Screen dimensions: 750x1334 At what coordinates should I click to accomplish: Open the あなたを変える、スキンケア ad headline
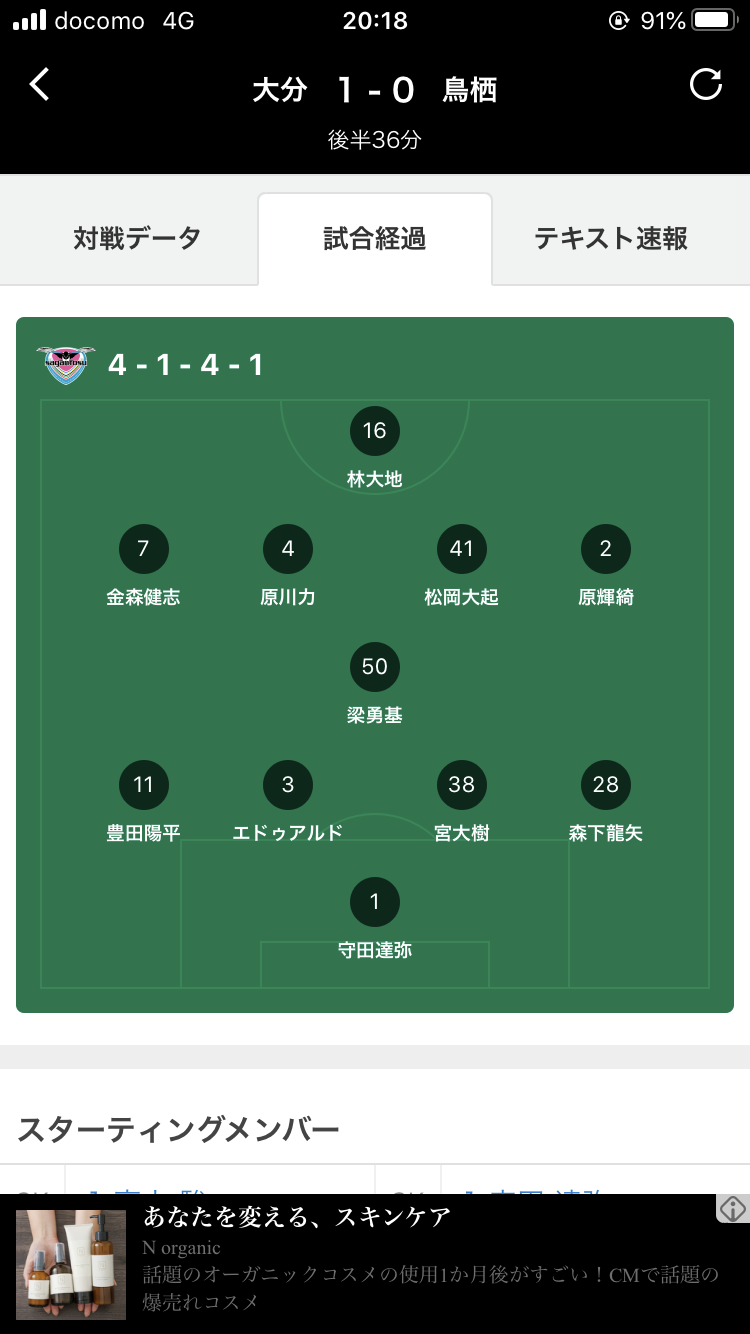297,1218
